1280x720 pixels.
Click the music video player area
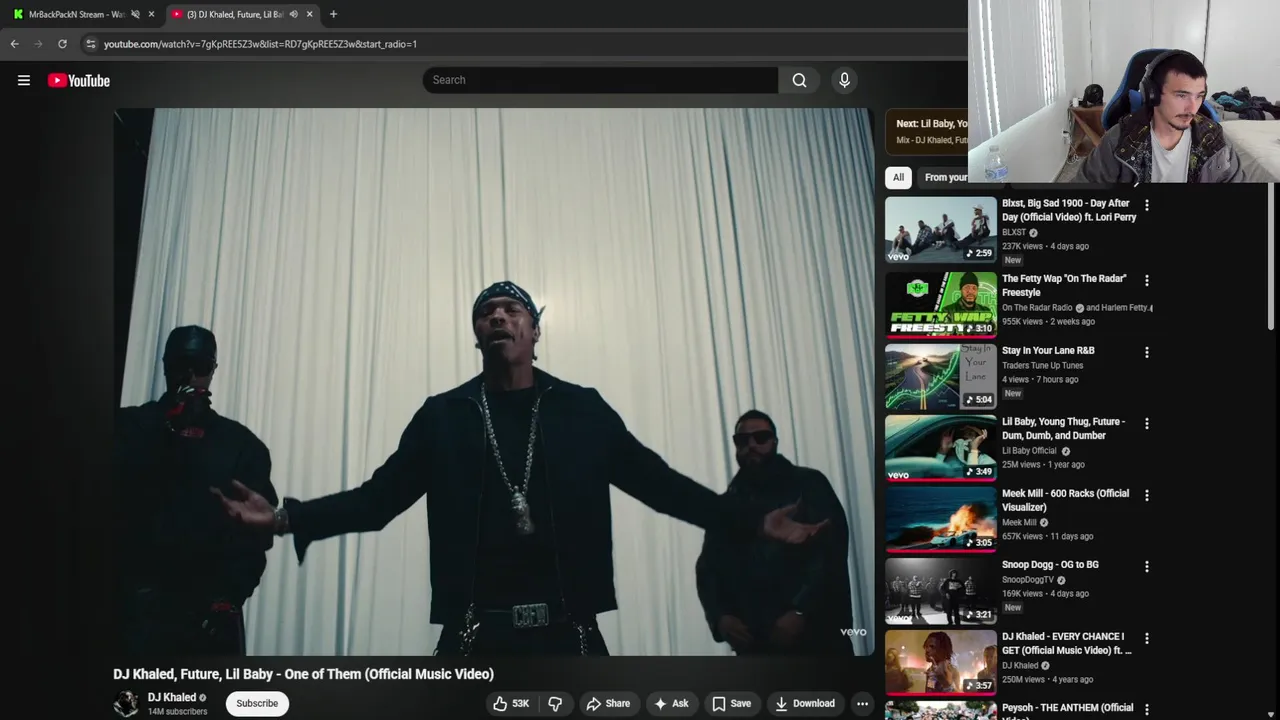[494, 382]
